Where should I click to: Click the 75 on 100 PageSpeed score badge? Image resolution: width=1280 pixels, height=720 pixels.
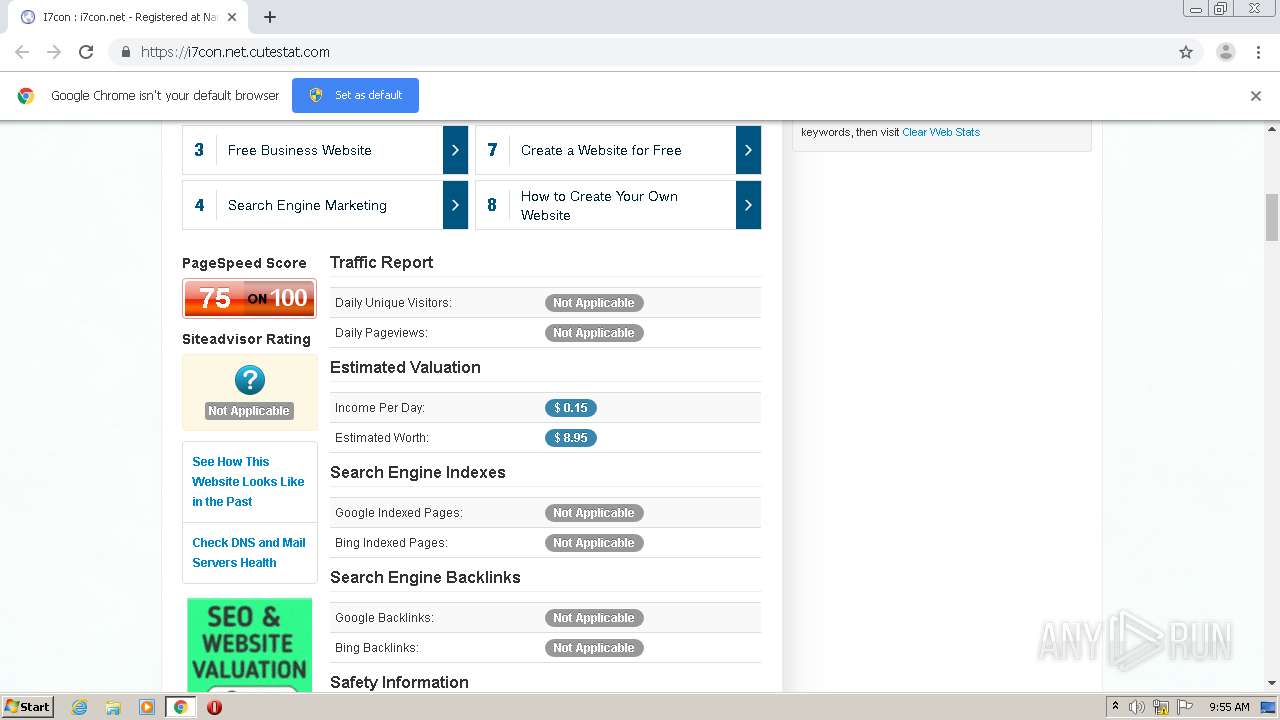tap(249, 298)
